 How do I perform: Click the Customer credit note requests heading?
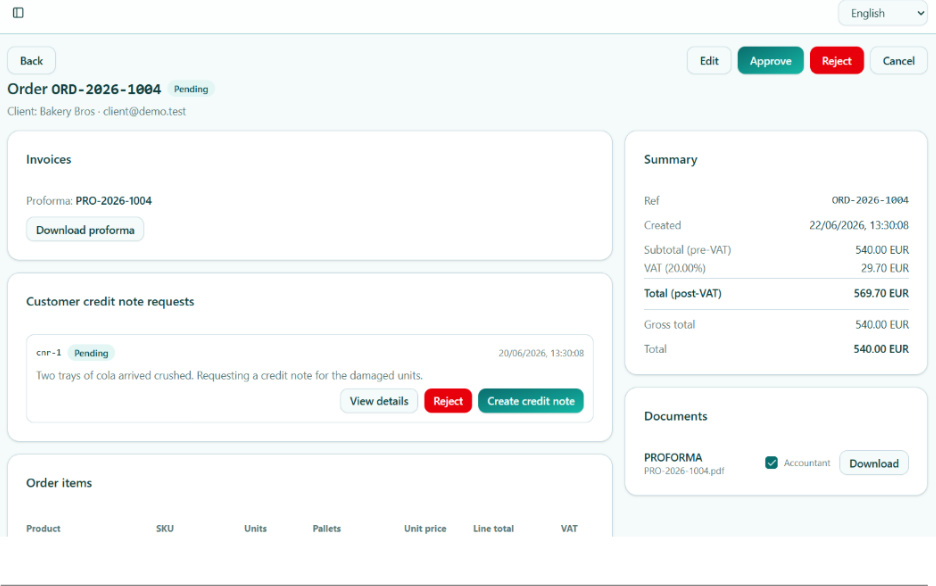[110, 301]
